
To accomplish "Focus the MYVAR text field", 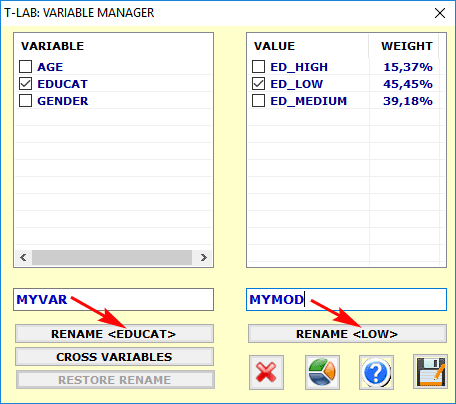I will [x=113, y=300].
